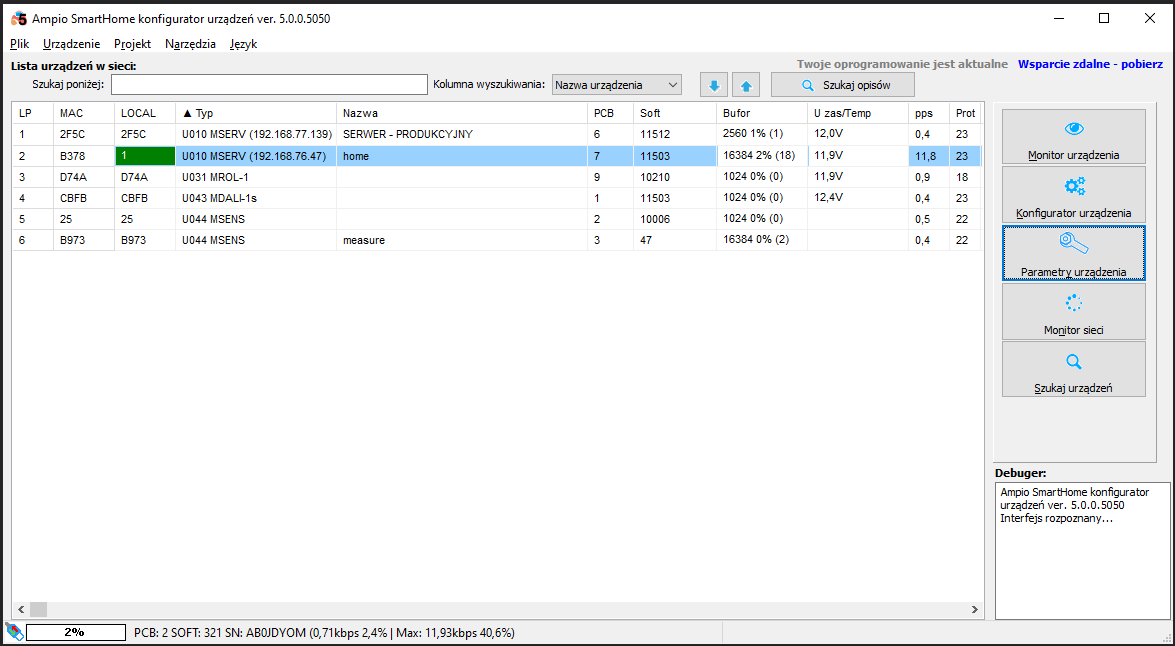Open Parametry urządzenia wrench button
The image size is (1175, 646).
1074,253
